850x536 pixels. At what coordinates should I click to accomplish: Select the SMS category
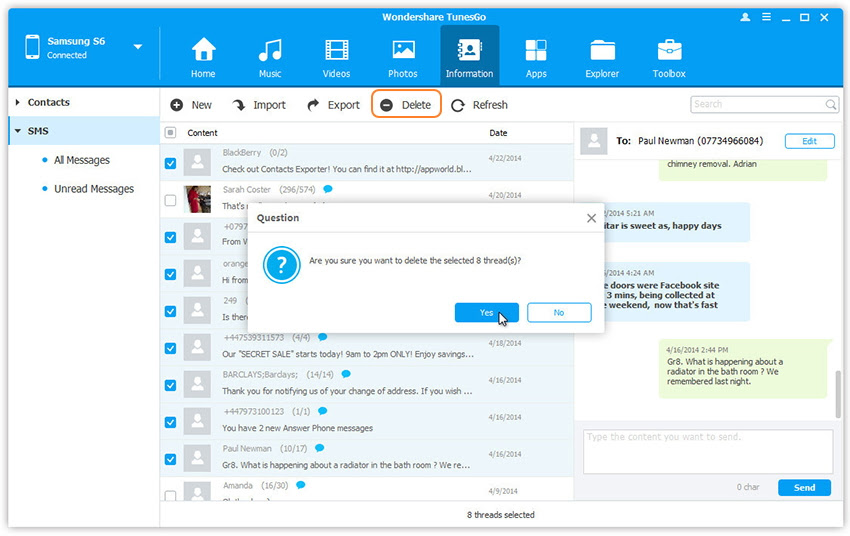click(x=38, y=131)
